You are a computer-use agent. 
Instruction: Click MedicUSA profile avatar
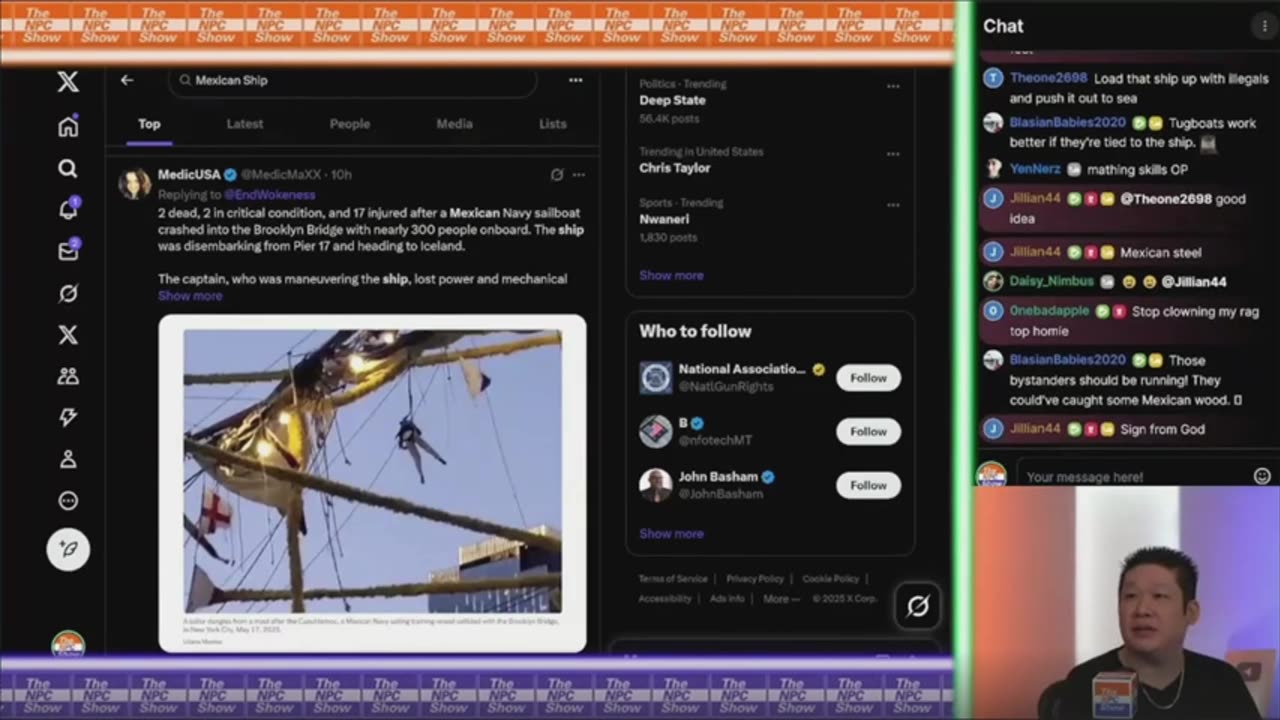coord(134,184)
